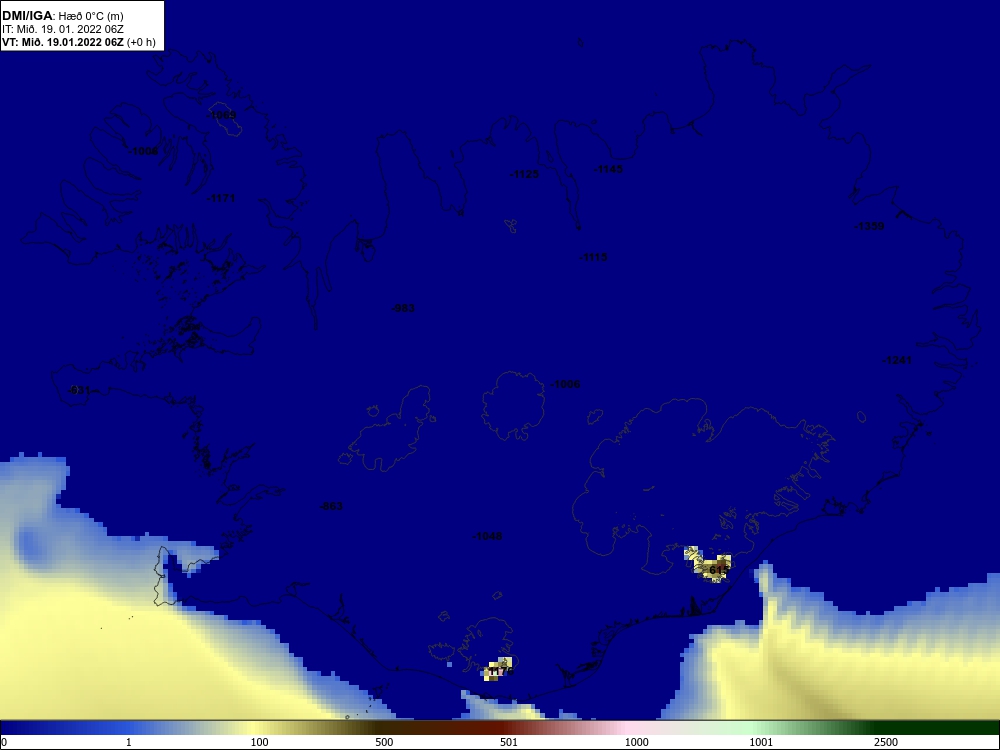
Task: Click the VT: Mið. 19.01.2022 06Z (+0 h) line
Action: 78,42
